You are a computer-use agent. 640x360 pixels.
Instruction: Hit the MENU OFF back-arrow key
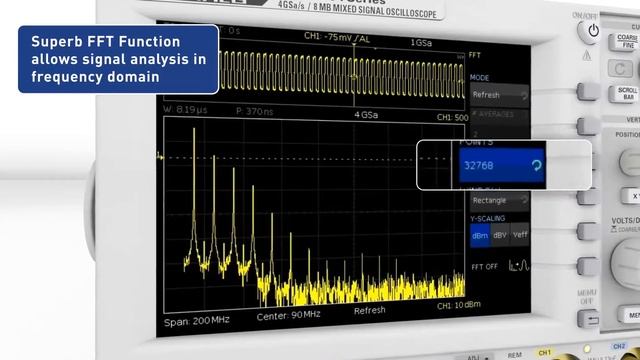click(589, 318)
